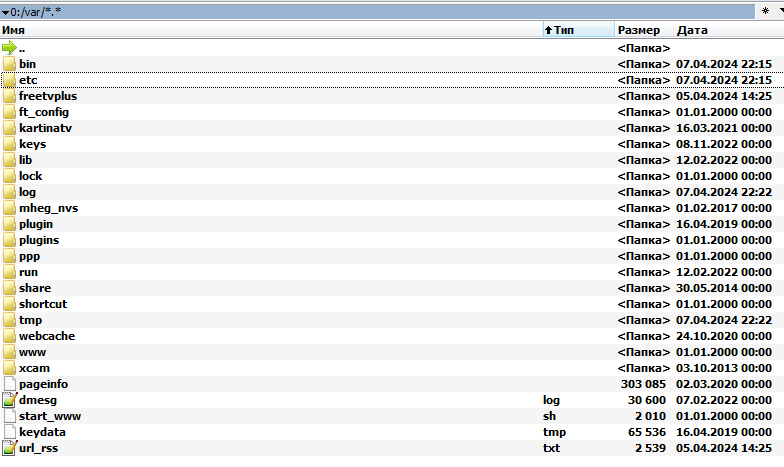
Task: Click the freetvplus folder icon
Action: point(9,96)
